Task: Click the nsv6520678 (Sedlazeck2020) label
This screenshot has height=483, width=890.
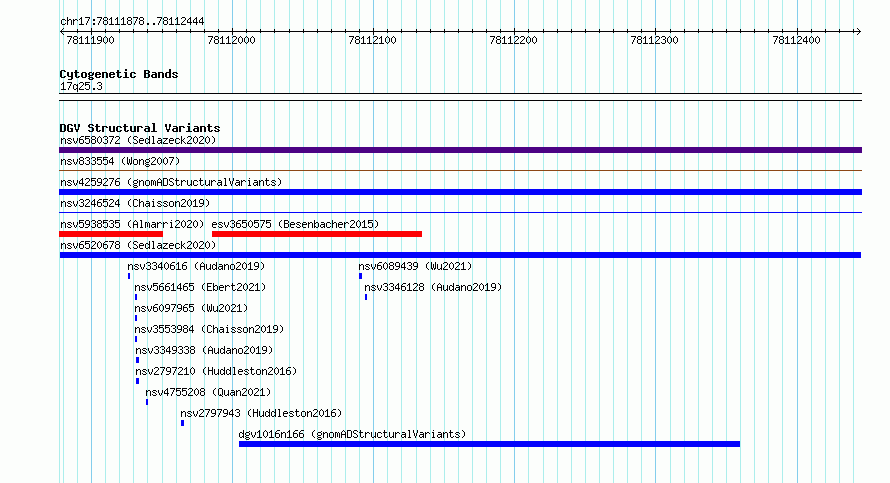Action: (138, 245)
